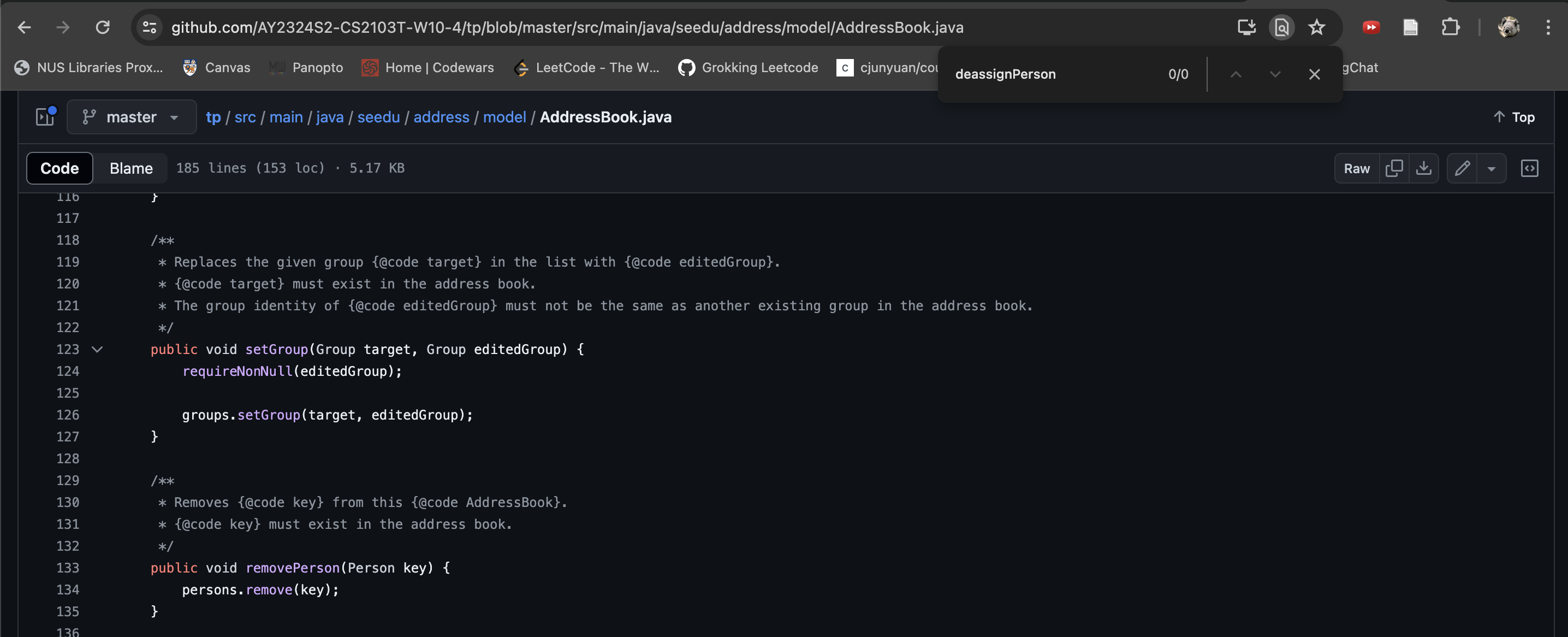Viewport: 1568px width, 637px height.
Task: Open browser extensions puzzle icon
Action: (x=1451, y=27)
